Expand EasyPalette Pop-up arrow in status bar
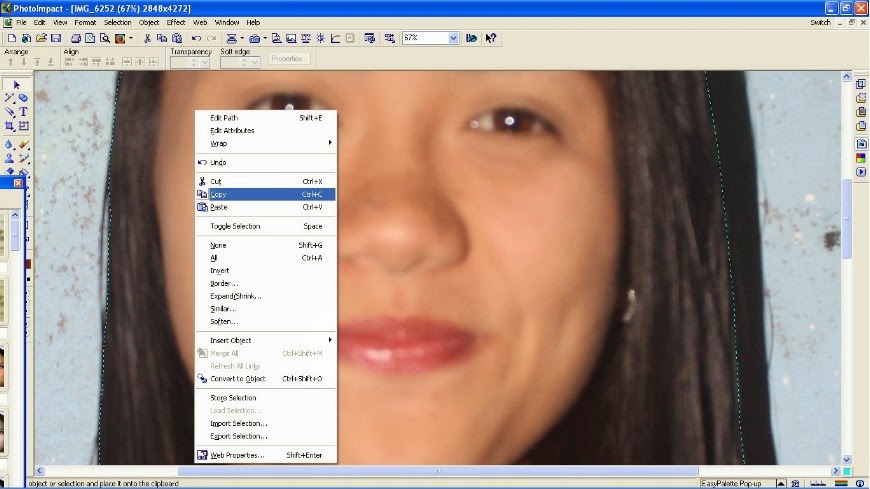 coord(780,483)
